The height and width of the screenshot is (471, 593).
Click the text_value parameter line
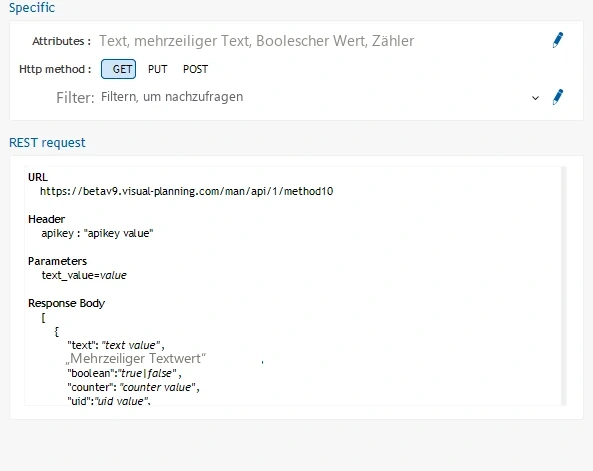pyautogui.click(x=84, y=275)
